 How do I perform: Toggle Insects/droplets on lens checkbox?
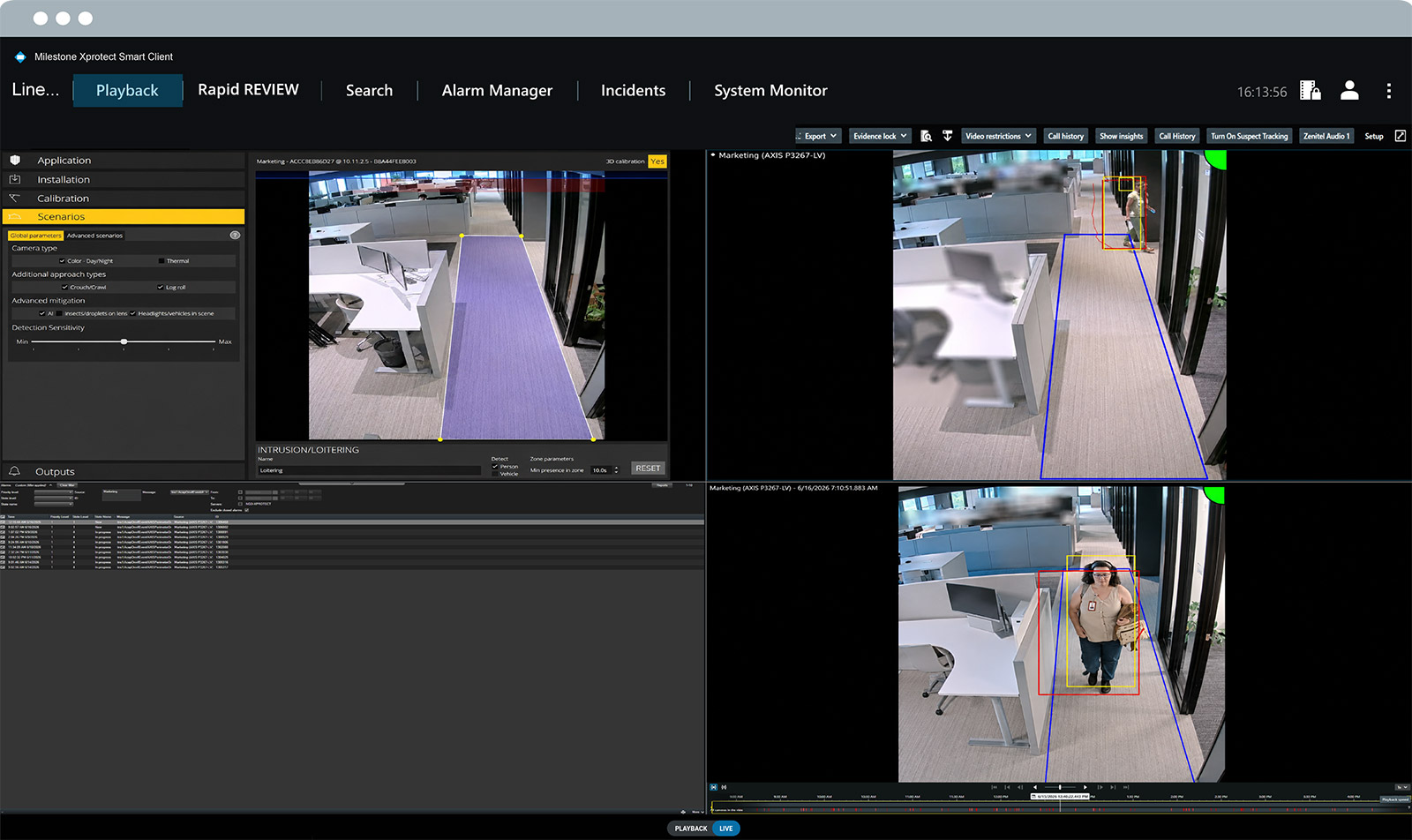pyautogui.click(x=60, y=313)
